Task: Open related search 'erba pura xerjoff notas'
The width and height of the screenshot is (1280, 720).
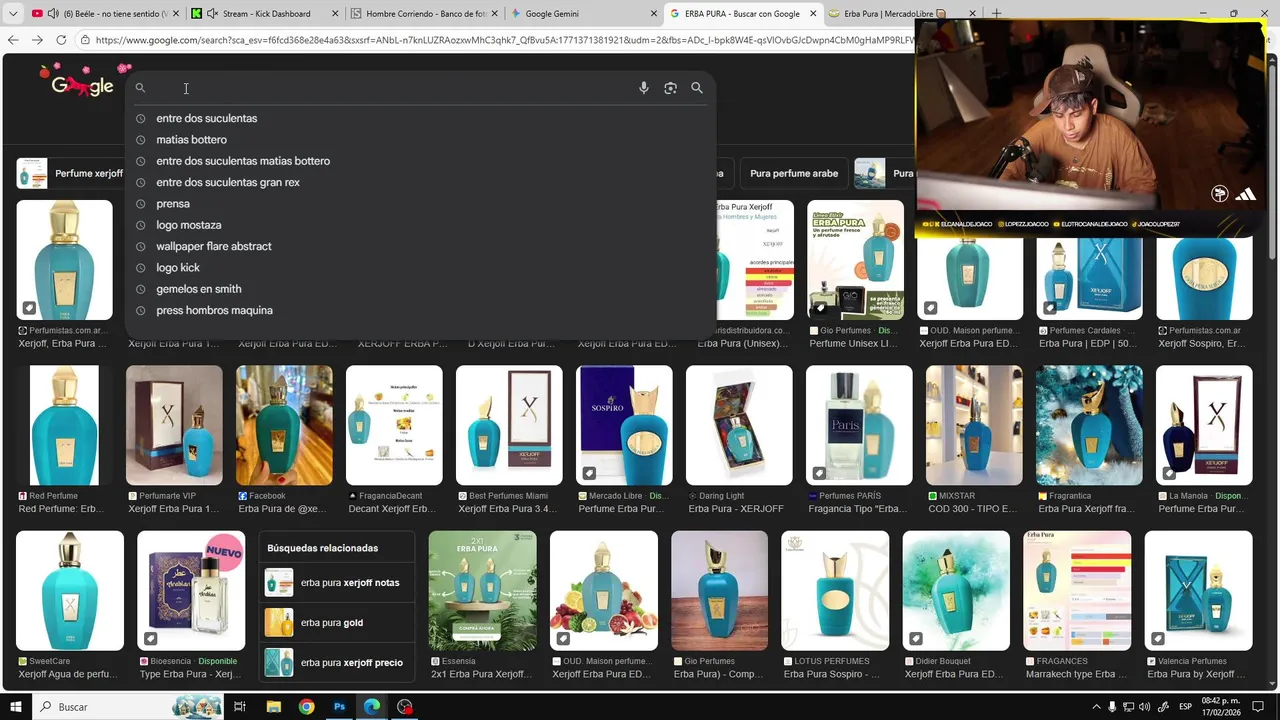Action: (x=336, y=583)
